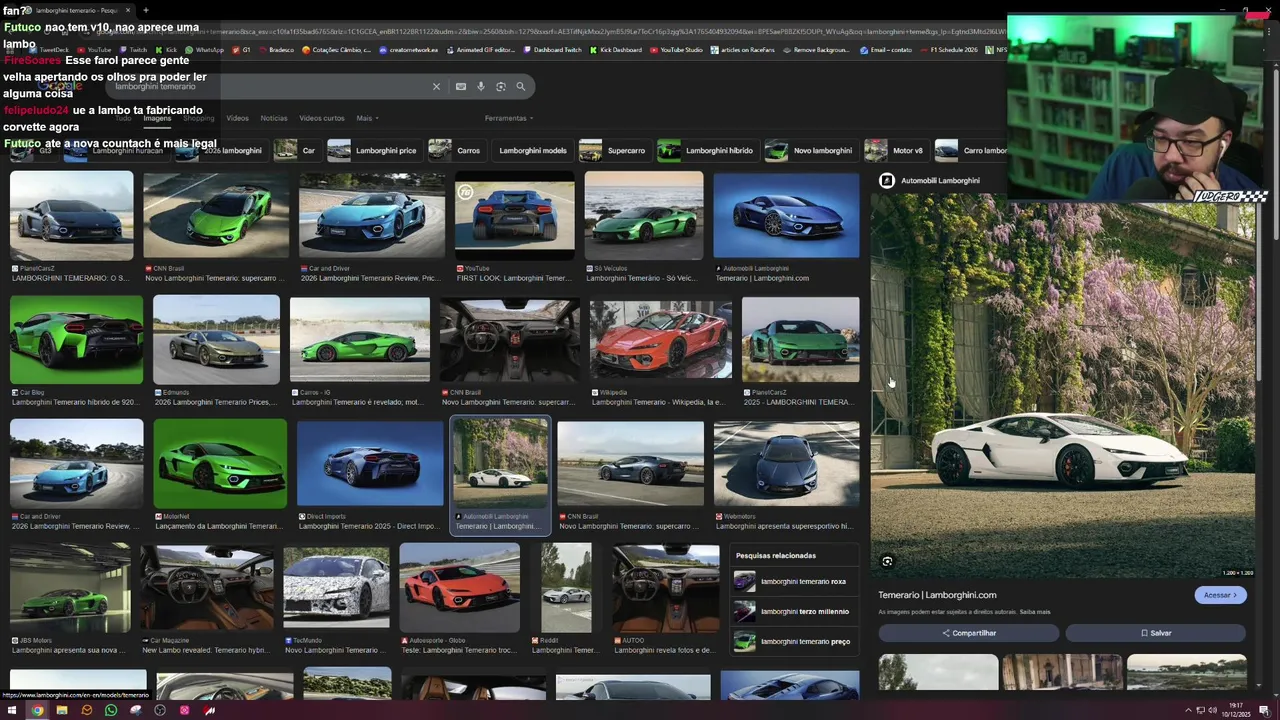
Task: Open the YouTube Studio bookmark
Action: click(x=676, y=50)
